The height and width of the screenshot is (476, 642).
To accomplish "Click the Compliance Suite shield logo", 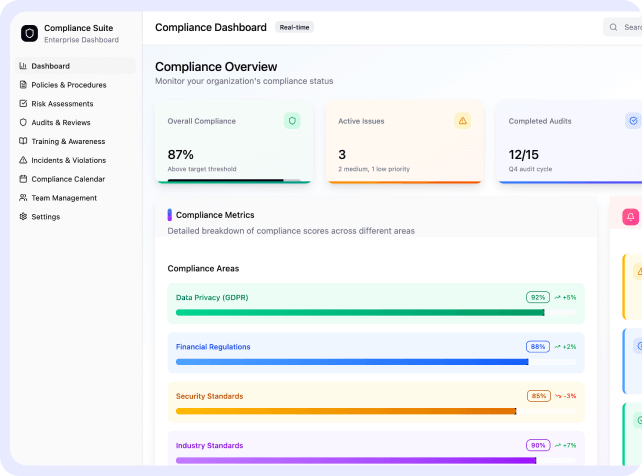I will [x=29, y=33].
